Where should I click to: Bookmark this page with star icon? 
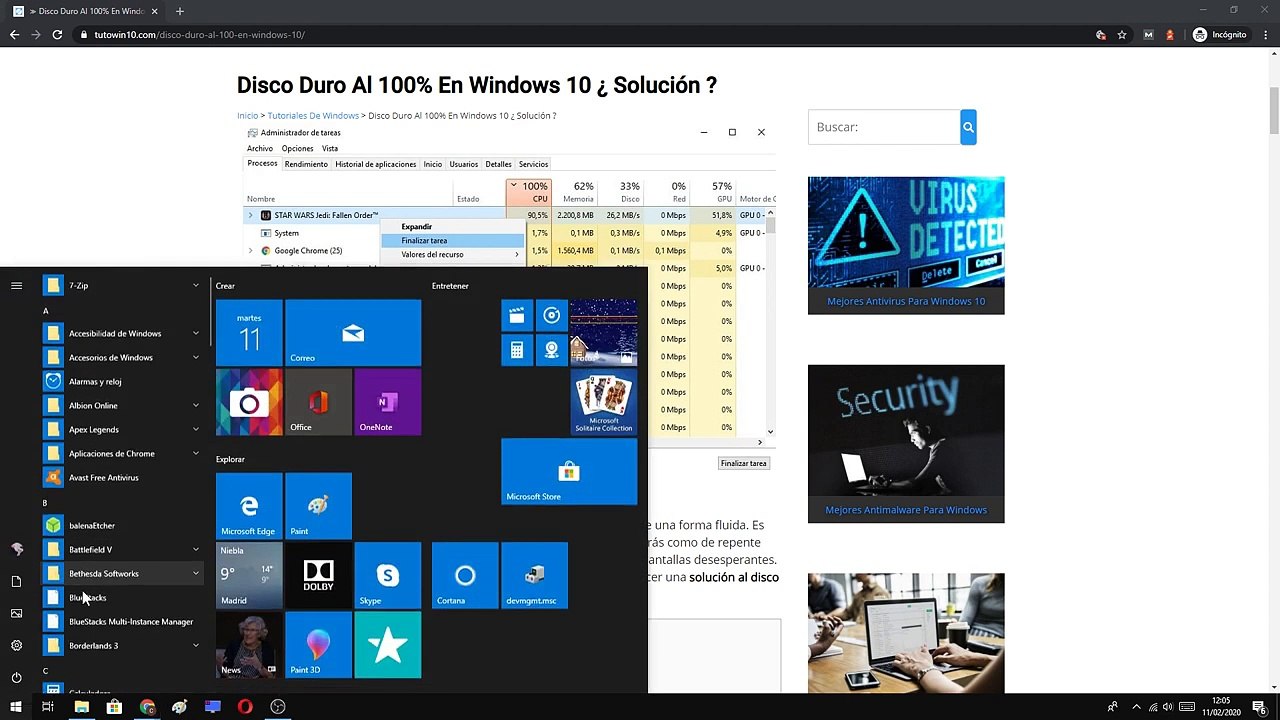coord(1122,35)
